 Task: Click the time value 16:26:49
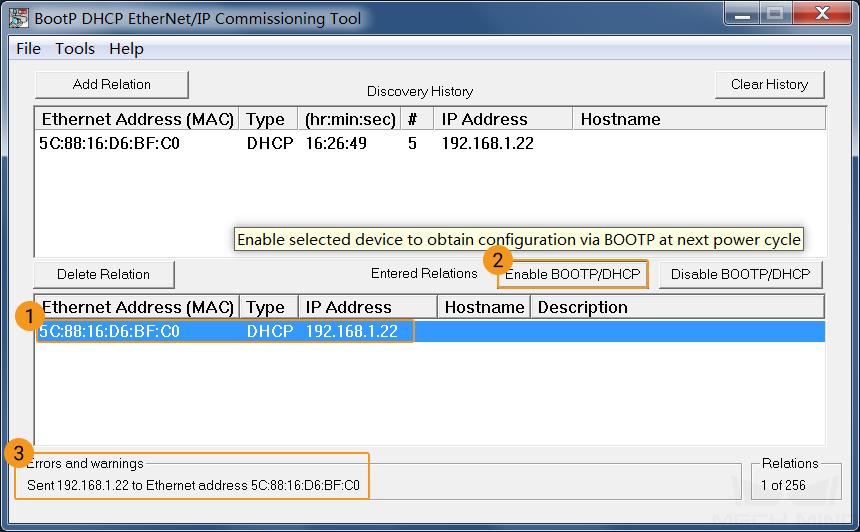(336, 144)
